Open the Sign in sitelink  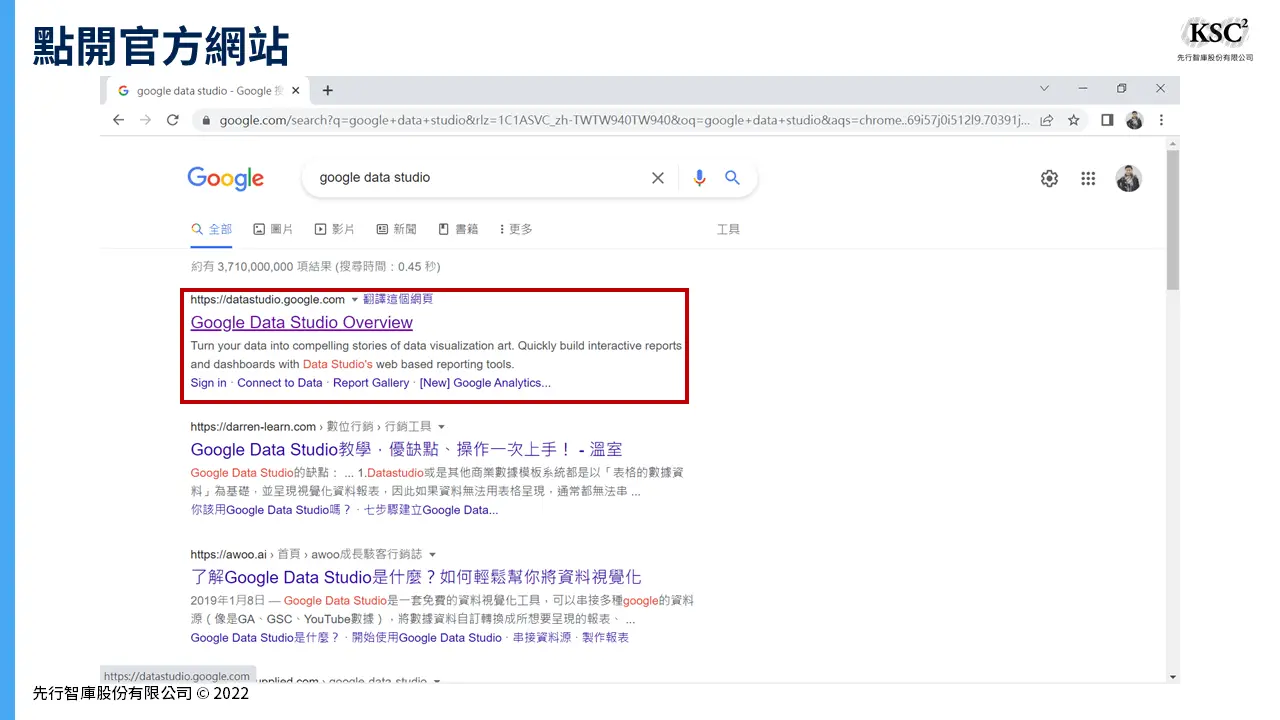(208, 383)
